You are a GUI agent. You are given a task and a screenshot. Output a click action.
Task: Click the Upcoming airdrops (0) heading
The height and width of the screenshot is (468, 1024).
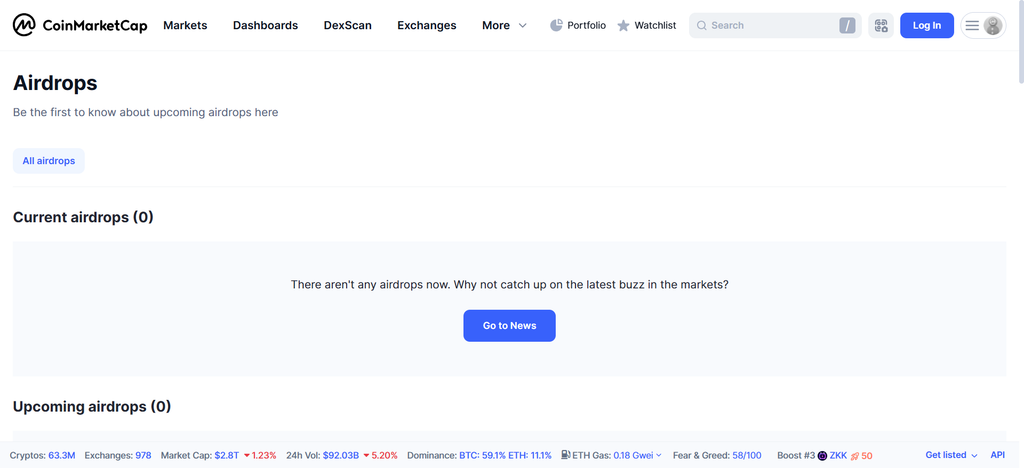(92, 407)
